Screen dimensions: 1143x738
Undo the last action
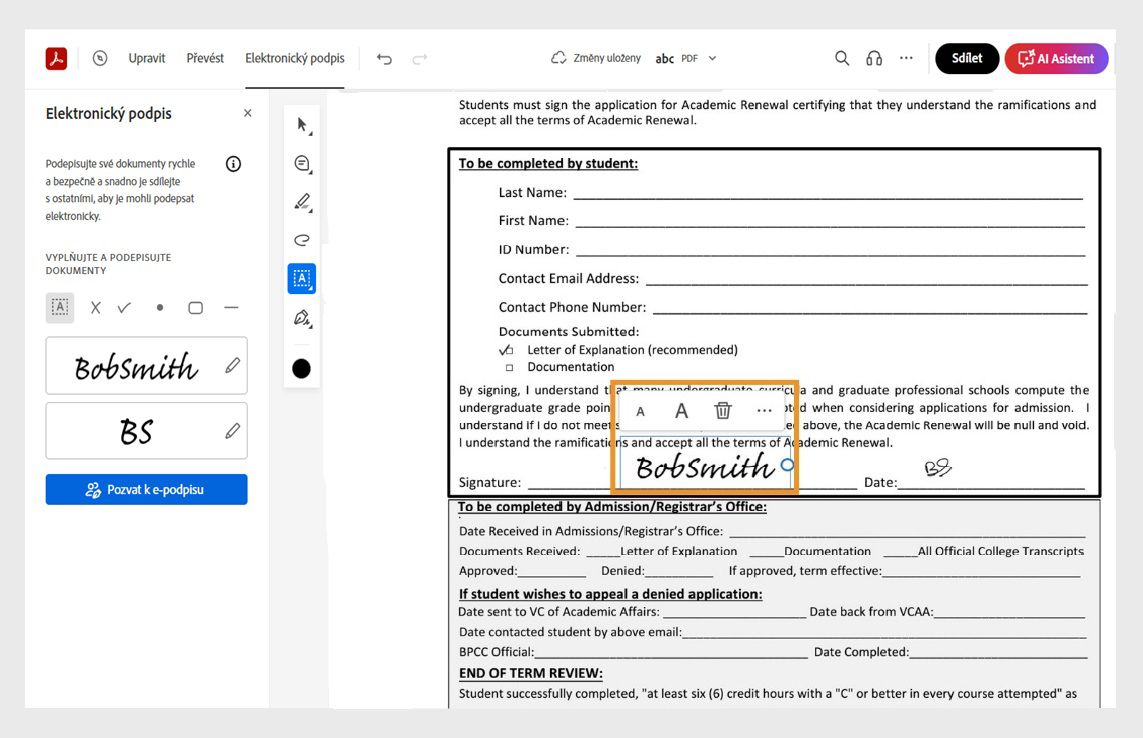click(384, 59)
